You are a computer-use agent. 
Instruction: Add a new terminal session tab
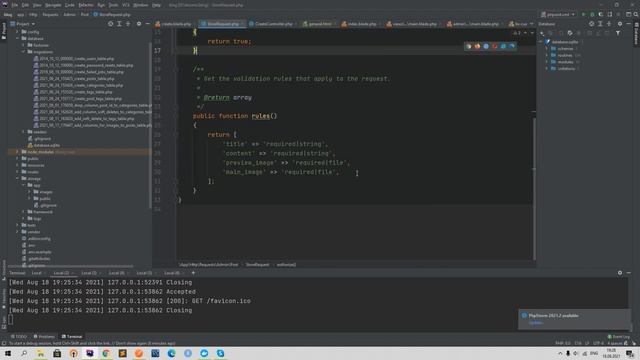pyautogui.click(x=193, y=273)
